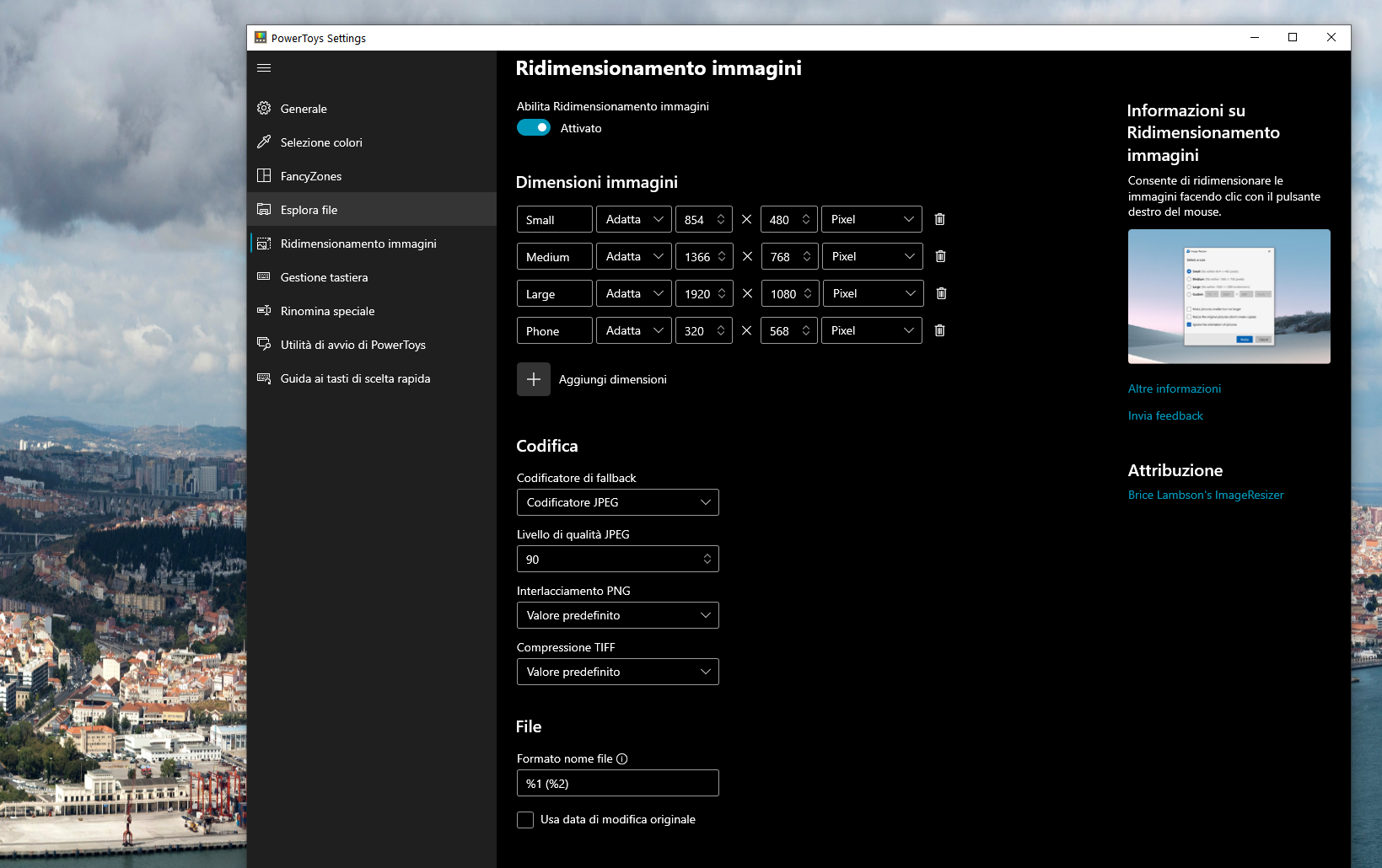Image resolution: width=1382 pixels, height=868 pixels.
Task: Open Pixel unit dropdown for Small row
Action: [872, 219]
